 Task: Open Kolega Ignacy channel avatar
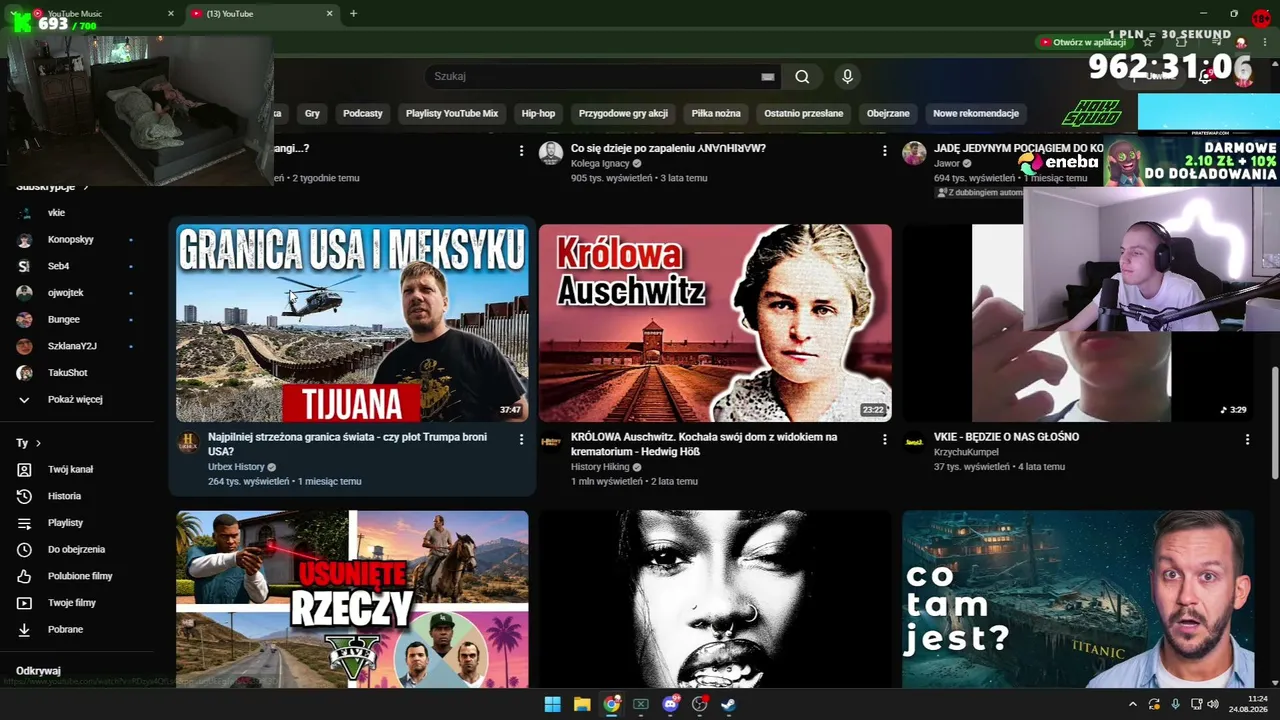click(x=551, y=153)
